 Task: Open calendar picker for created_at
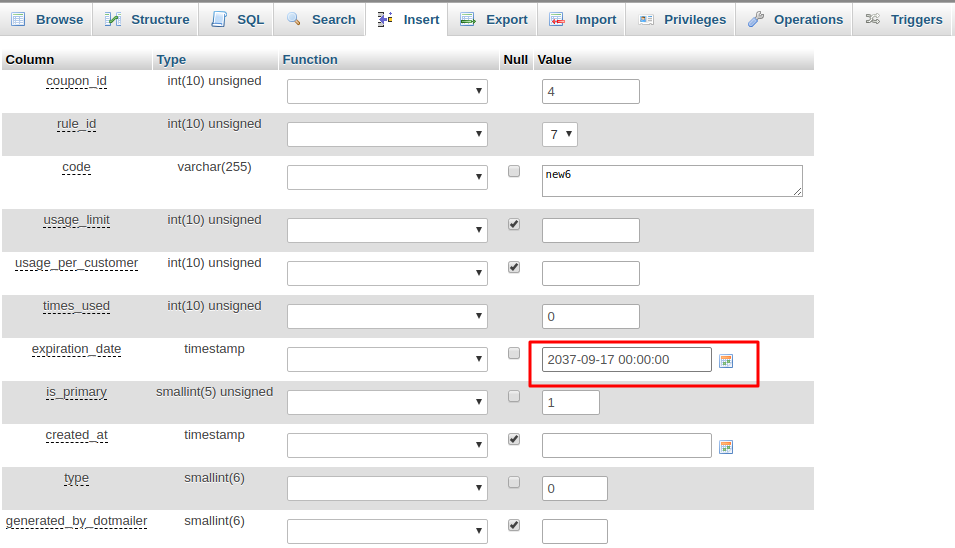pos(726,447)
